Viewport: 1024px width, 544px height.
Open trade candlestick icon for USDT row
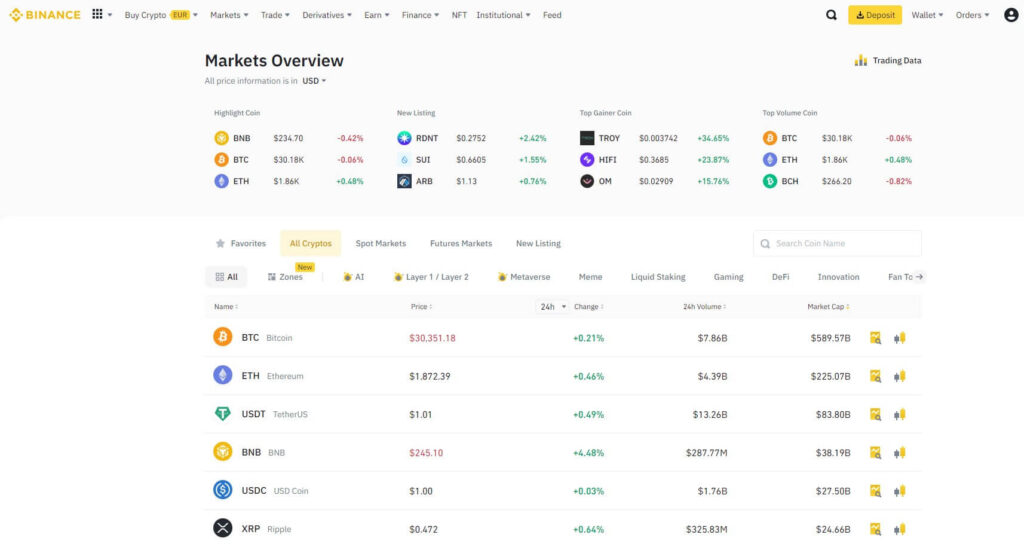pyautogui.click(x=899, y=414)
